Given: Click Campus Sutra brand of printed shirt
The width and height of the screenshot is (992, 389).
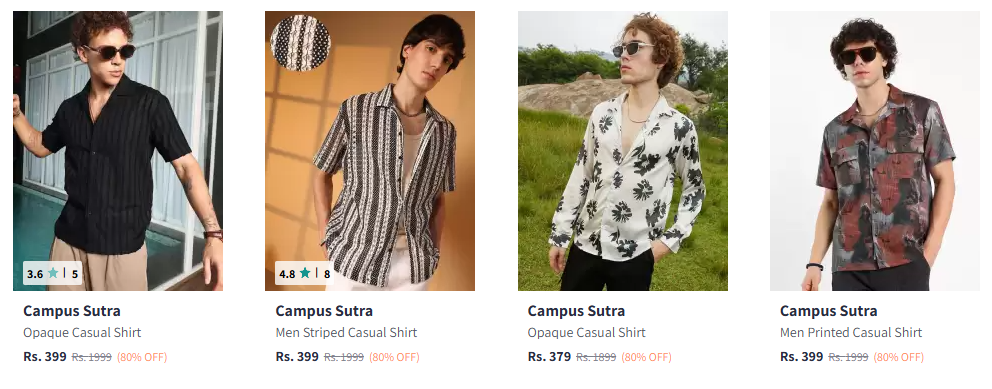Looking at the screenshot, I should (828, 311).
